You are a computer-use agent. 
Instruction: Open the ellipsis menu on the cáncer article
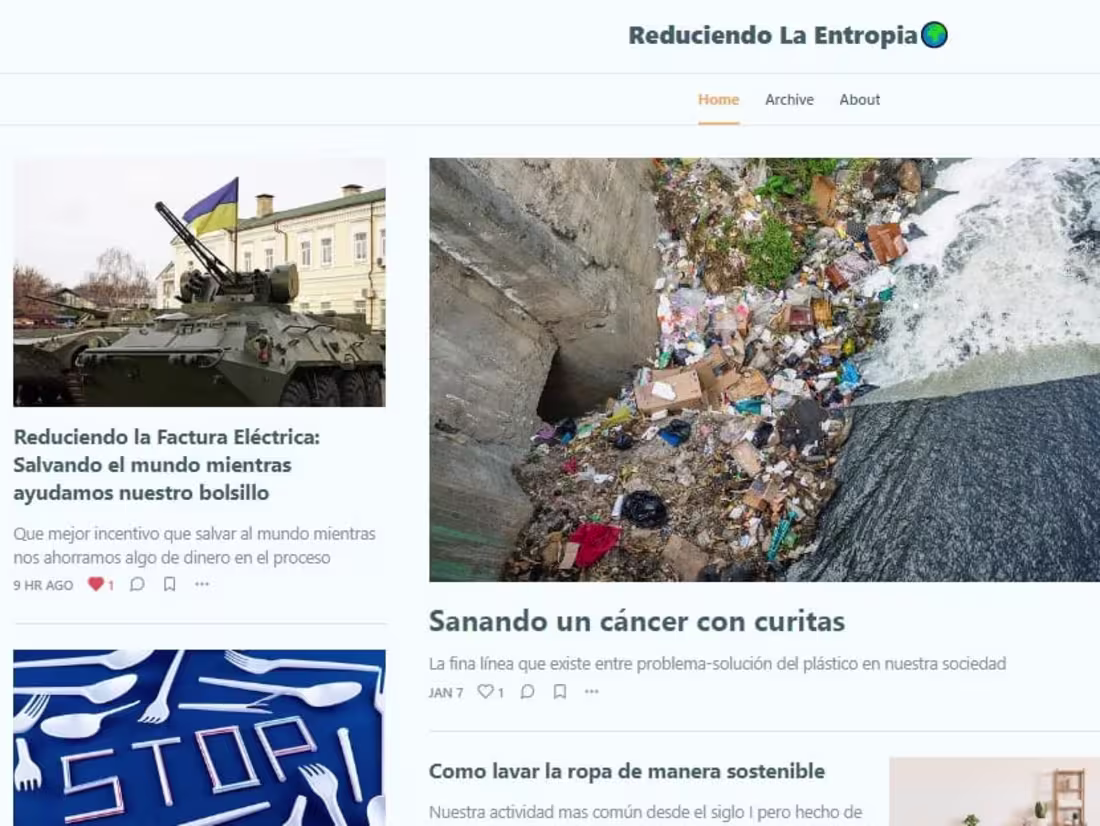(592, 691)
